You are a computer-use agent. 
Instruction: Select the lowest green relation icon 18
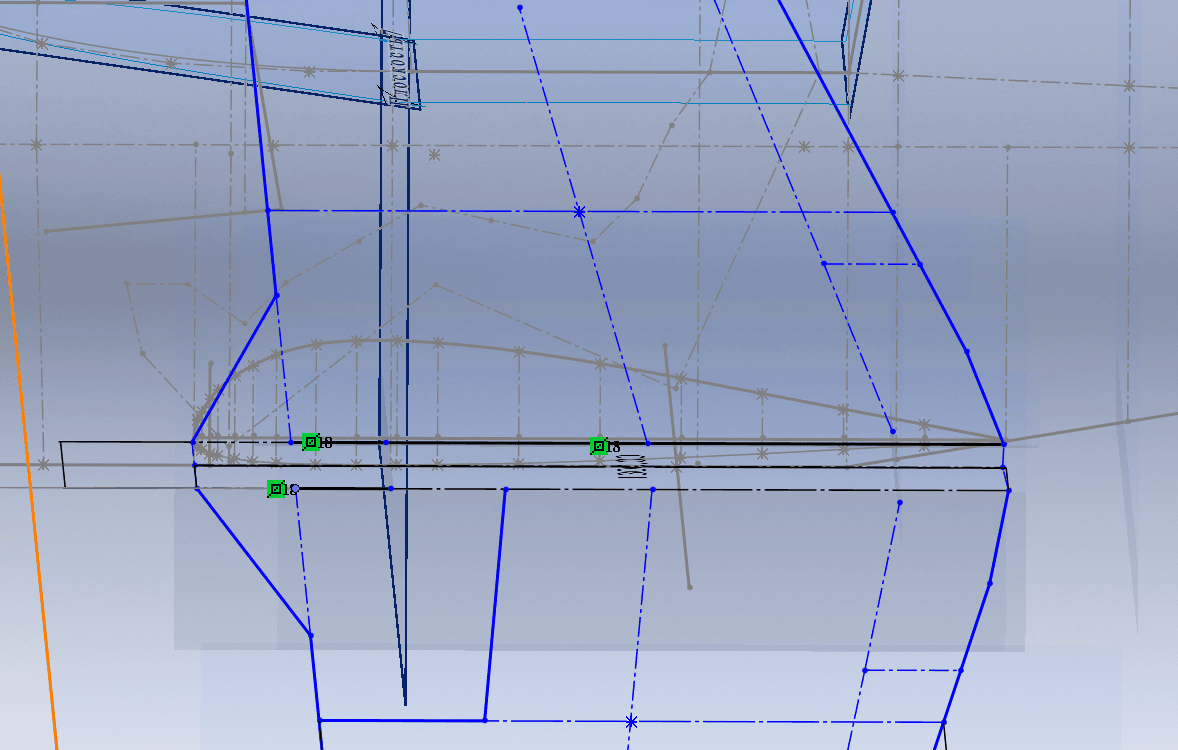(x=276, y=489)
